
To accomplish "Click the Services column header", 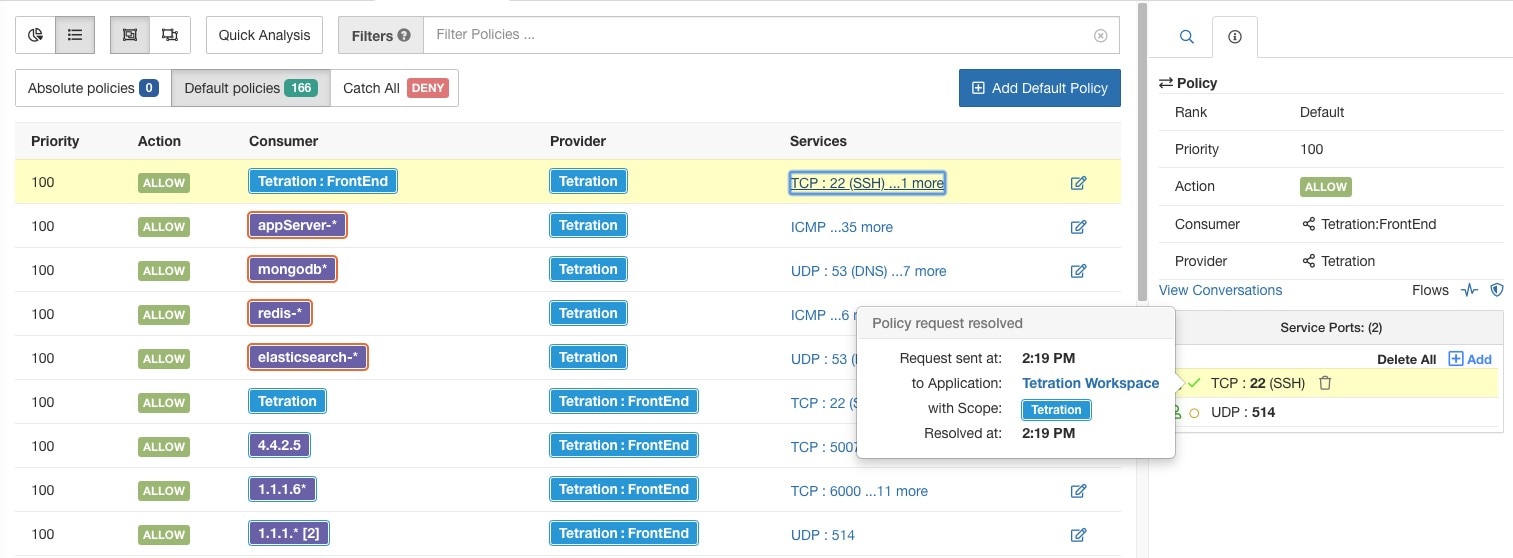I will 818,141.
